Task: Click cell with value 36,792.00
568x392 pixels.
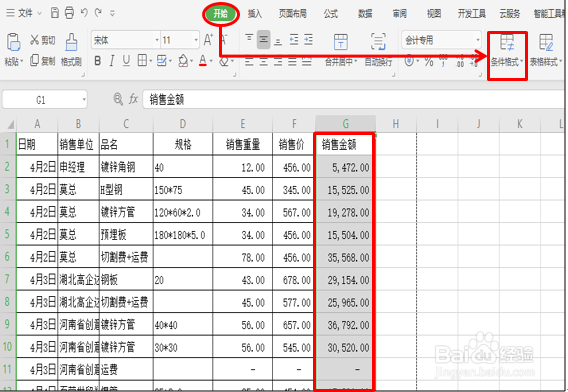Action: click(345, 325)
